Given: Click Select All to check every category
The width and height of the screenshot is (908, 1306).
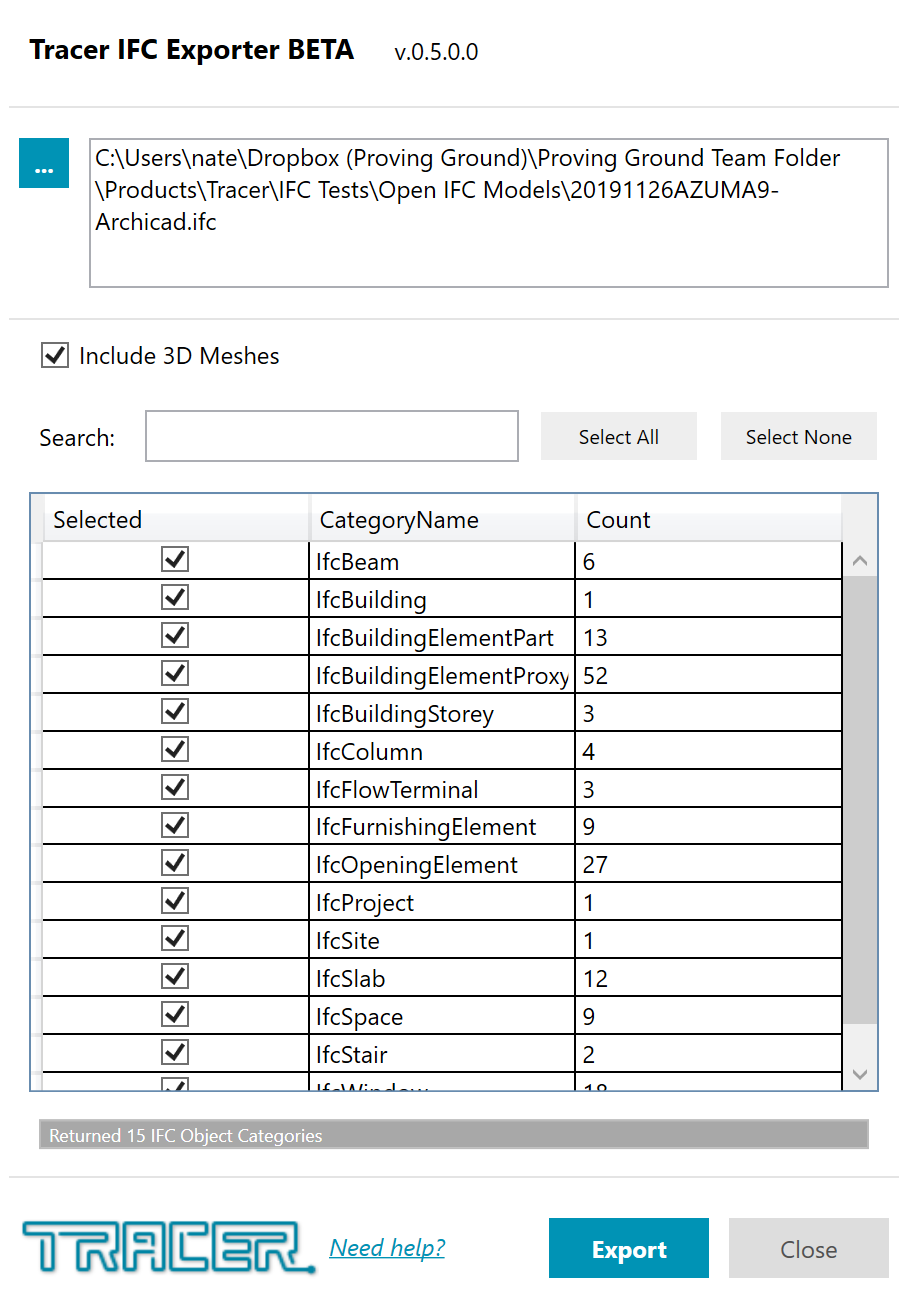Looking at the screenshot, I should click(618, 436).
